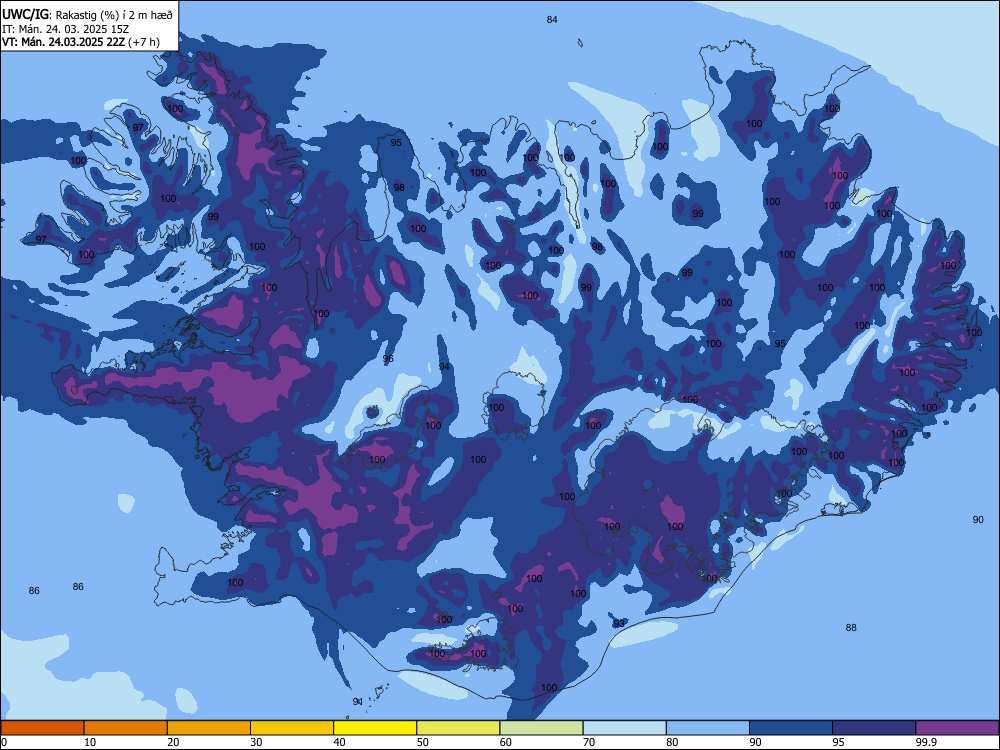Screen dimensions: 1000x750
Task: Click the '20' legend tick label
Action: [173, 742]
